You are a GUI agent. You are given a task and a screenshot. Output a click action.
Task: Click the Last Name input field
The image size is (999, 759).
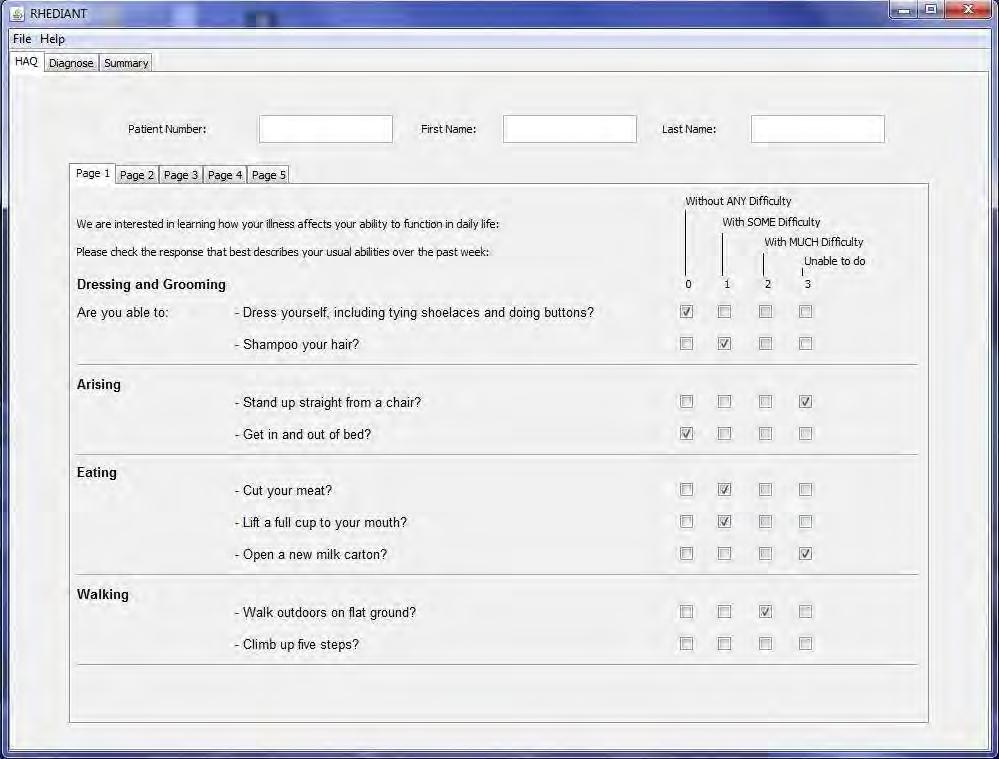click(817, 129)
